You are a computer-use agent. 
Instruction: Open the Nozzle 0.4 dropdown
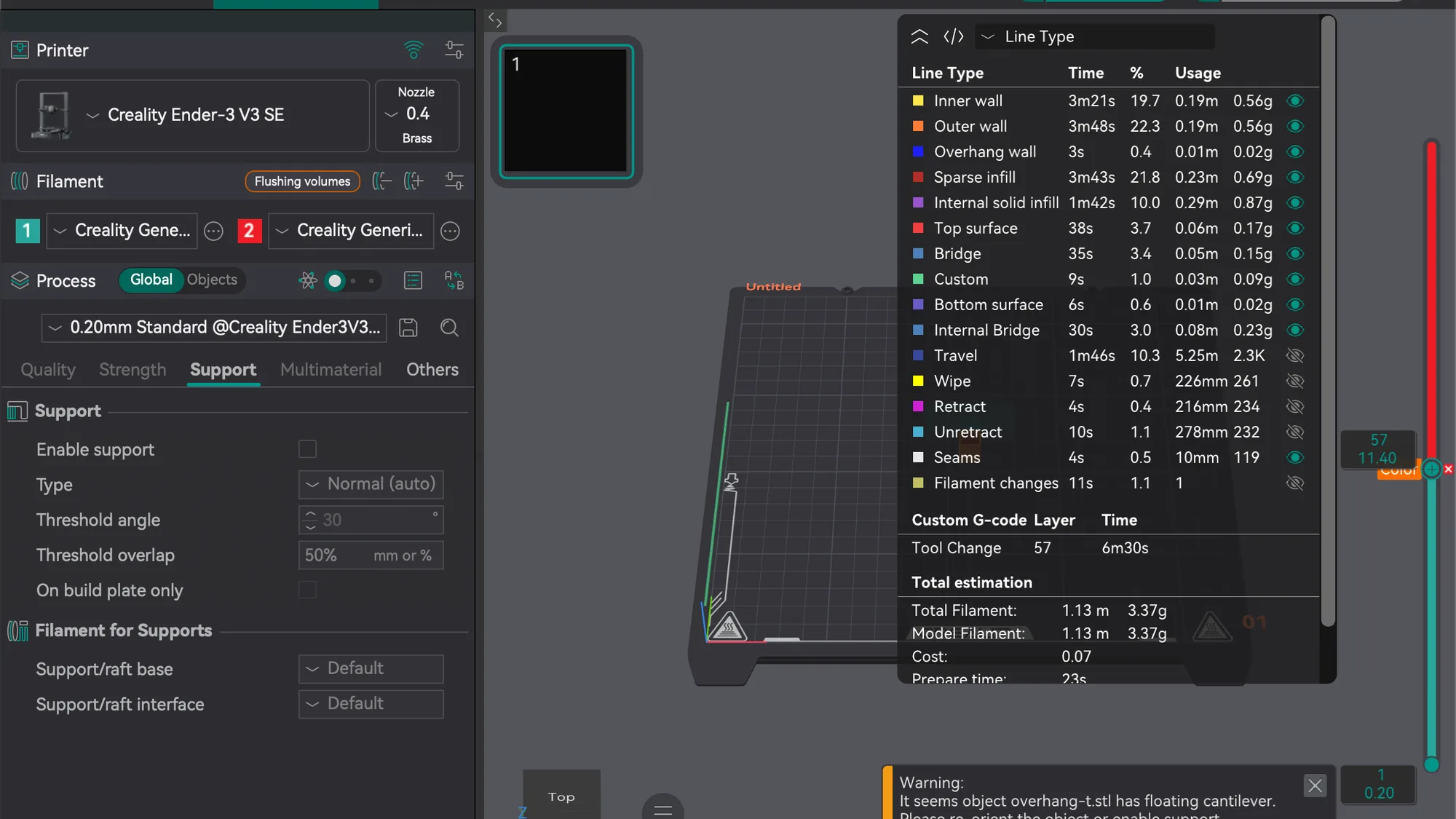click(417, 115)
